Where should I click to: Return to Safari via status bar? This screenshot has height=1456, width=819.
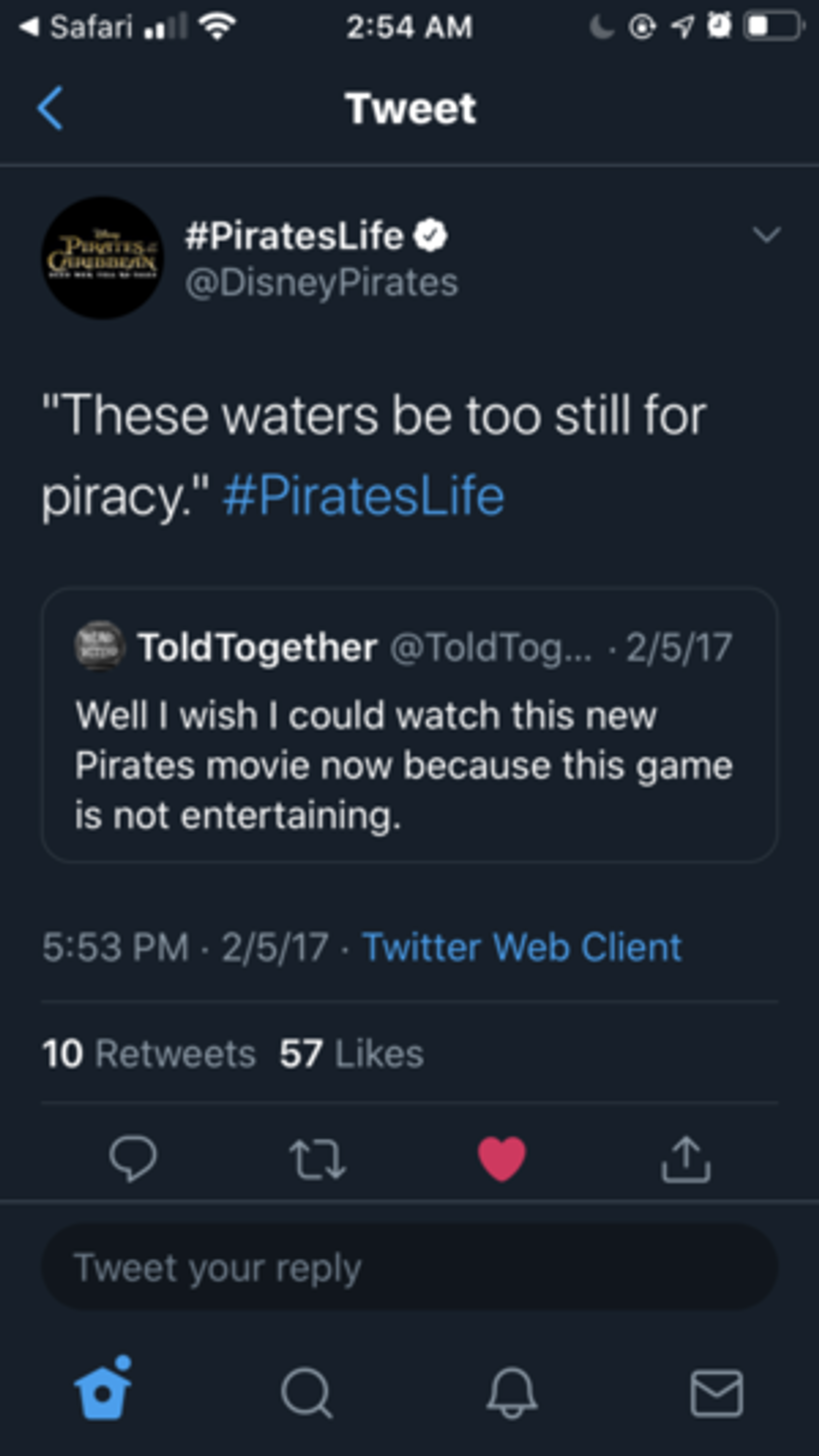click(x=76, y=27)
